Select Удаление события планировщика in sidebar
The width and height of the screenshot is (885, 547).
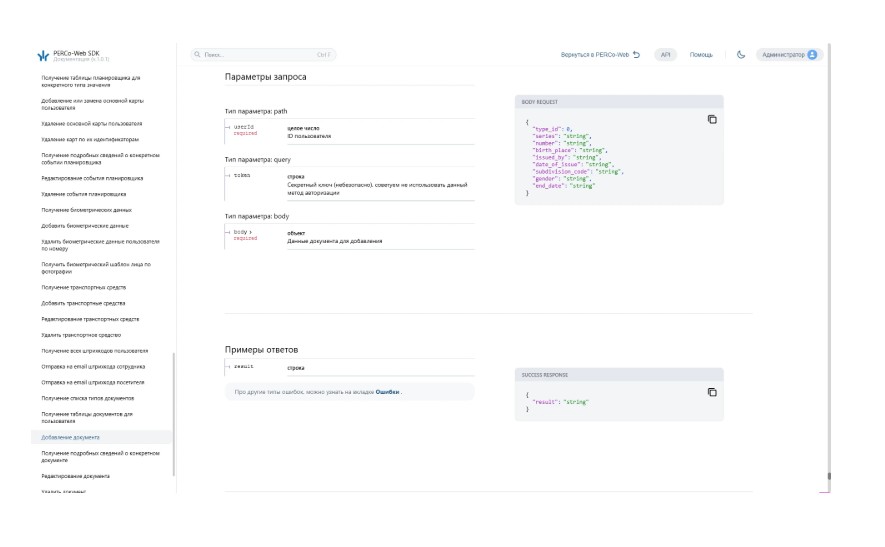point(83,193)
